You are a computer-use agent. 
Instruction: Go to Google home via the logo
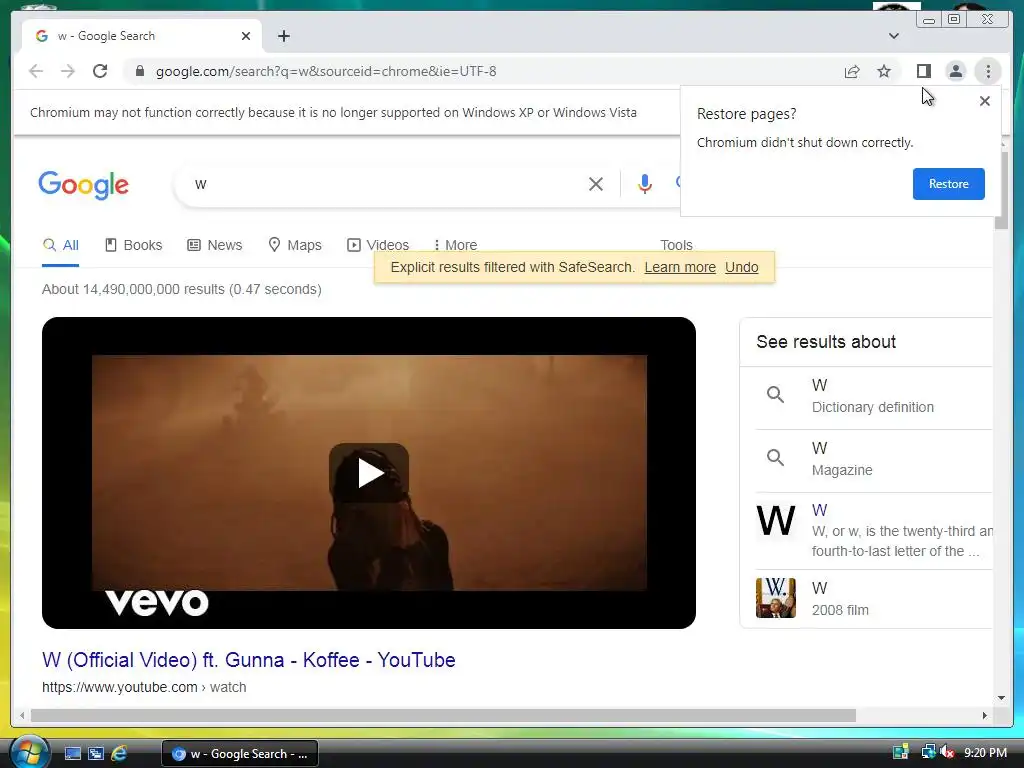84,185
